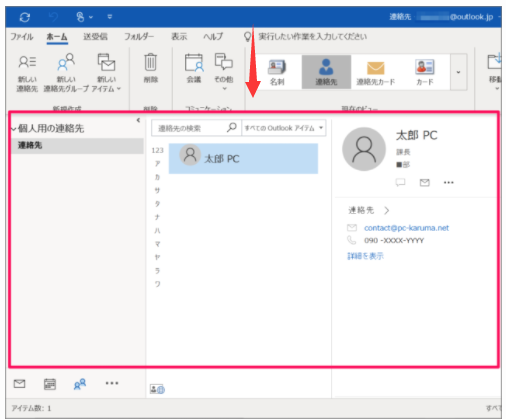
Task: Click the address book icon below contact list
Action: pyautogui.click(x=157, y=389)
